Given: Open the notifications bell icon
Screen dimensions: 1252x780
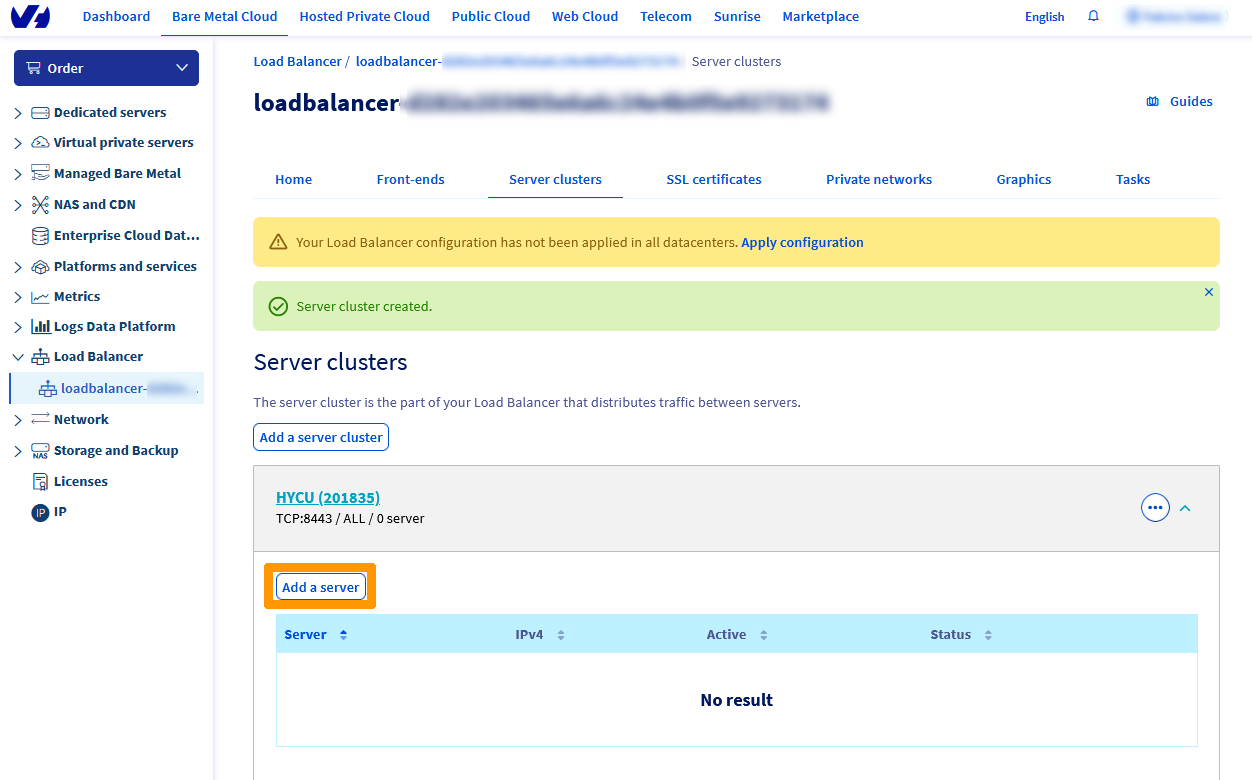Looking at the screenshot, I should (x=1092, y=16).
